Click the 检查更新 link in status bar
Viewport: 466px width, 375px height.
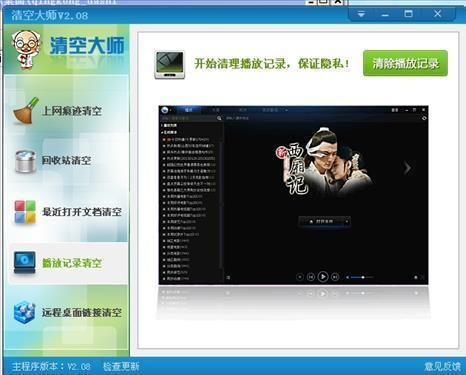[121, 367]
